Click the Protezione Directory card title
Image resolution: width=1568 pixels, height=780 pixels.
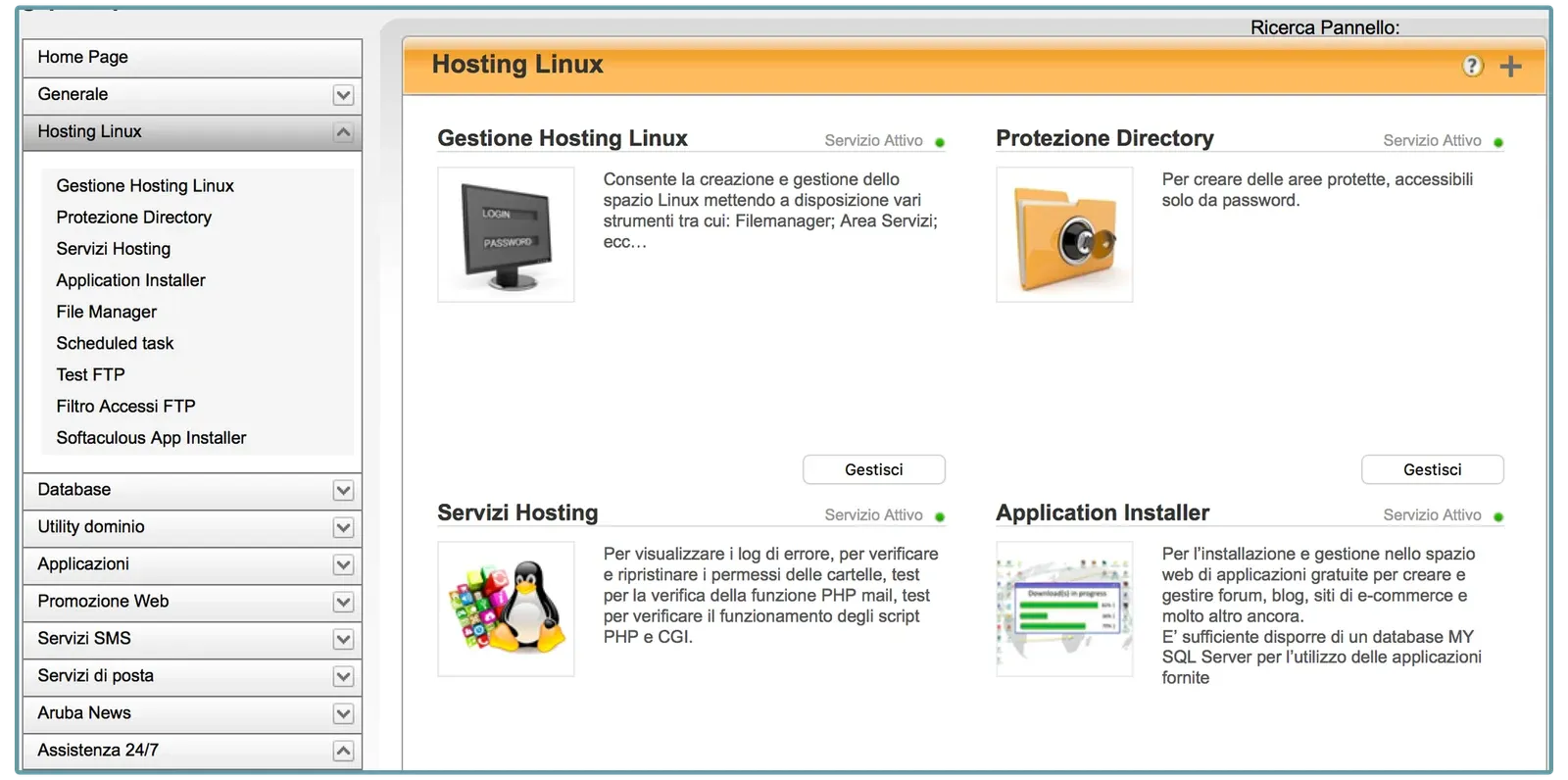[x=1104, y=138]
